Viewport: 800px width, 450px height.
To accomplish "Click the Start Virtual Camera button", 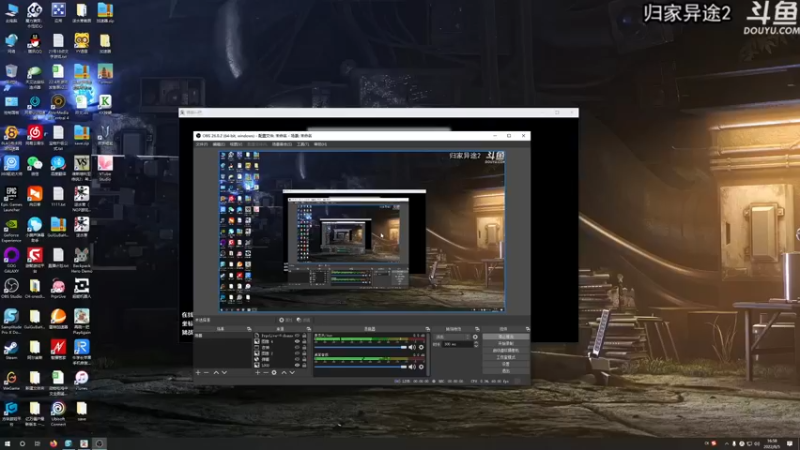I will (506, 351).
